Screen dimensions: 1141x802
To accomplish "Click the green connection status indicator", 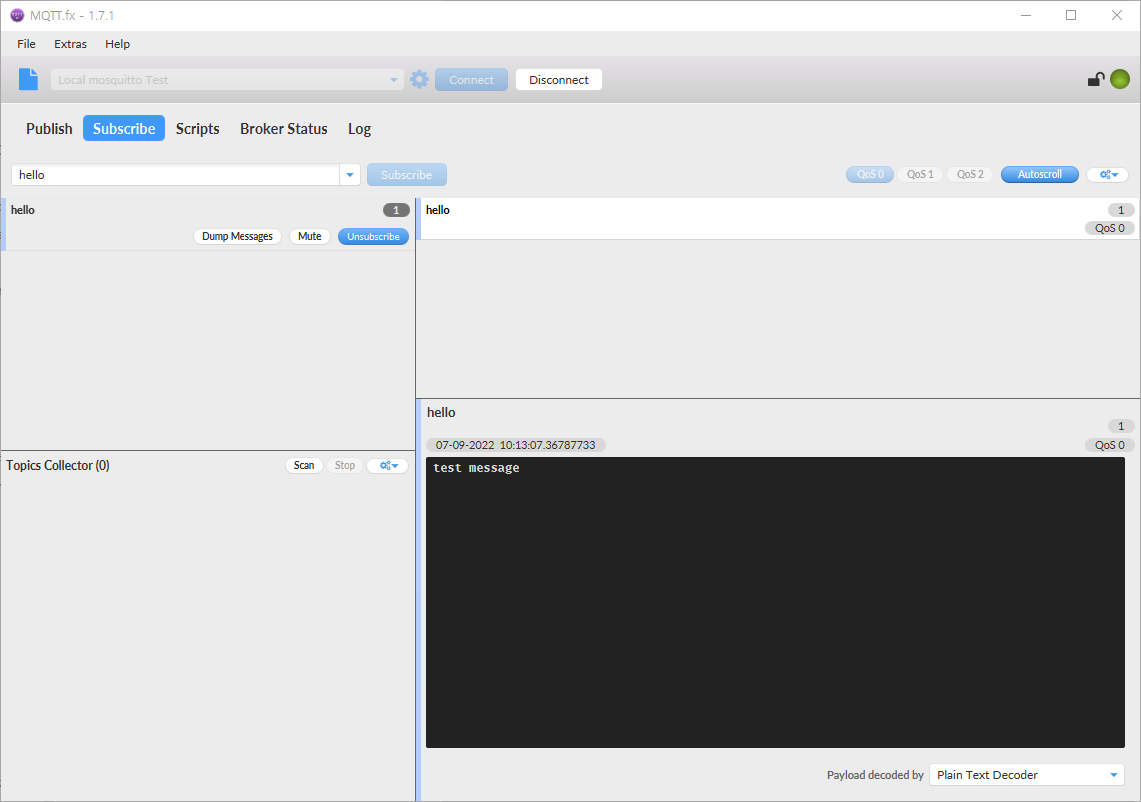I will coord(1120,79).
